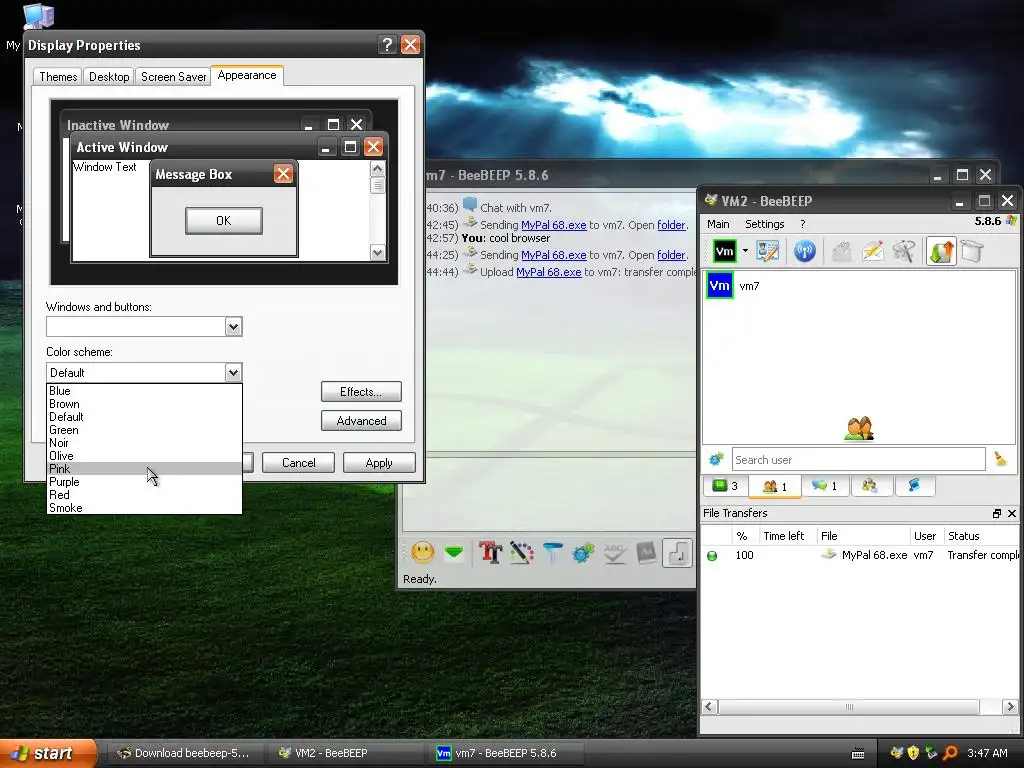Open the user profile Vm icon in VM2 toolbar
The width and height of the screenshot is (1024, 768).
[724, 251]
